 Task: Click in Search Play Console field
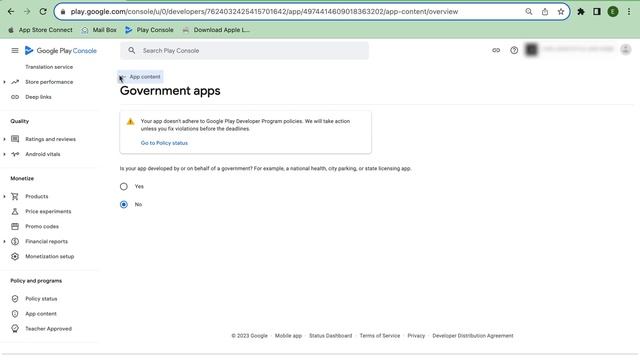click(x=244, y=51)
